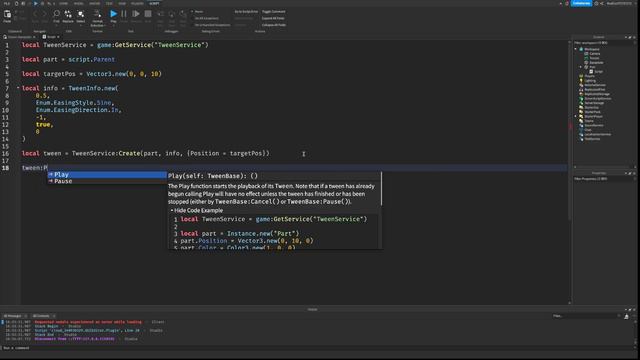Collapse the TweenInfo.new fold arrow on line 7
This screenshot has height=360, width=640.
[x=18, y=88]
